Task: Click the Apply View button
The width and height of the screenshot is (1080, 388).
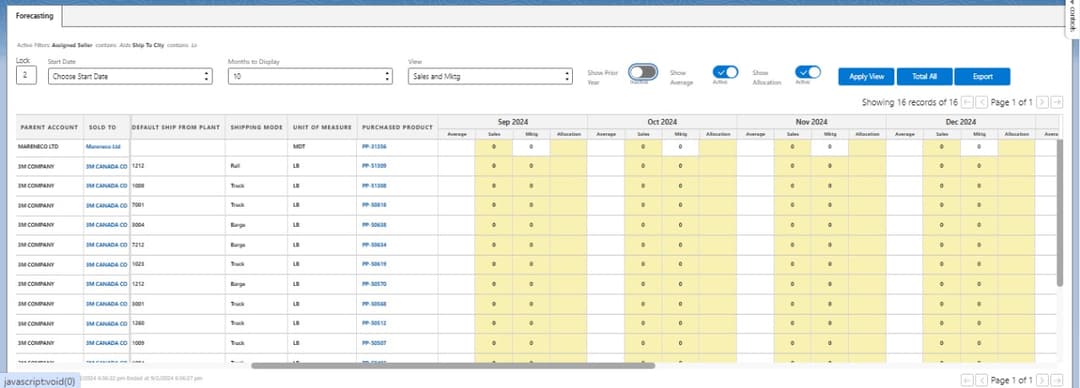Action: pos(866,76)
